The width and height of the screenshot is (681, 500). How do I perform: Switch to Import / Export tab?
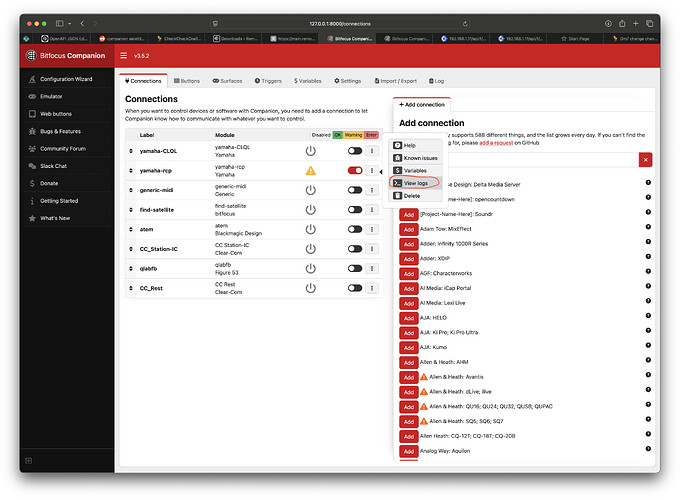tap(395, 81)
